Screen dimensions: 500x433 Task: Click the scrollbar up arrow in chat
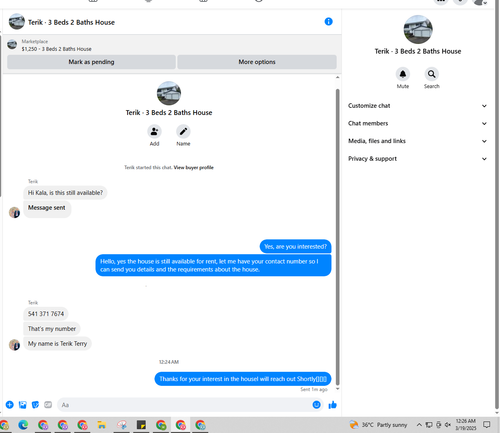coord(337,77)
